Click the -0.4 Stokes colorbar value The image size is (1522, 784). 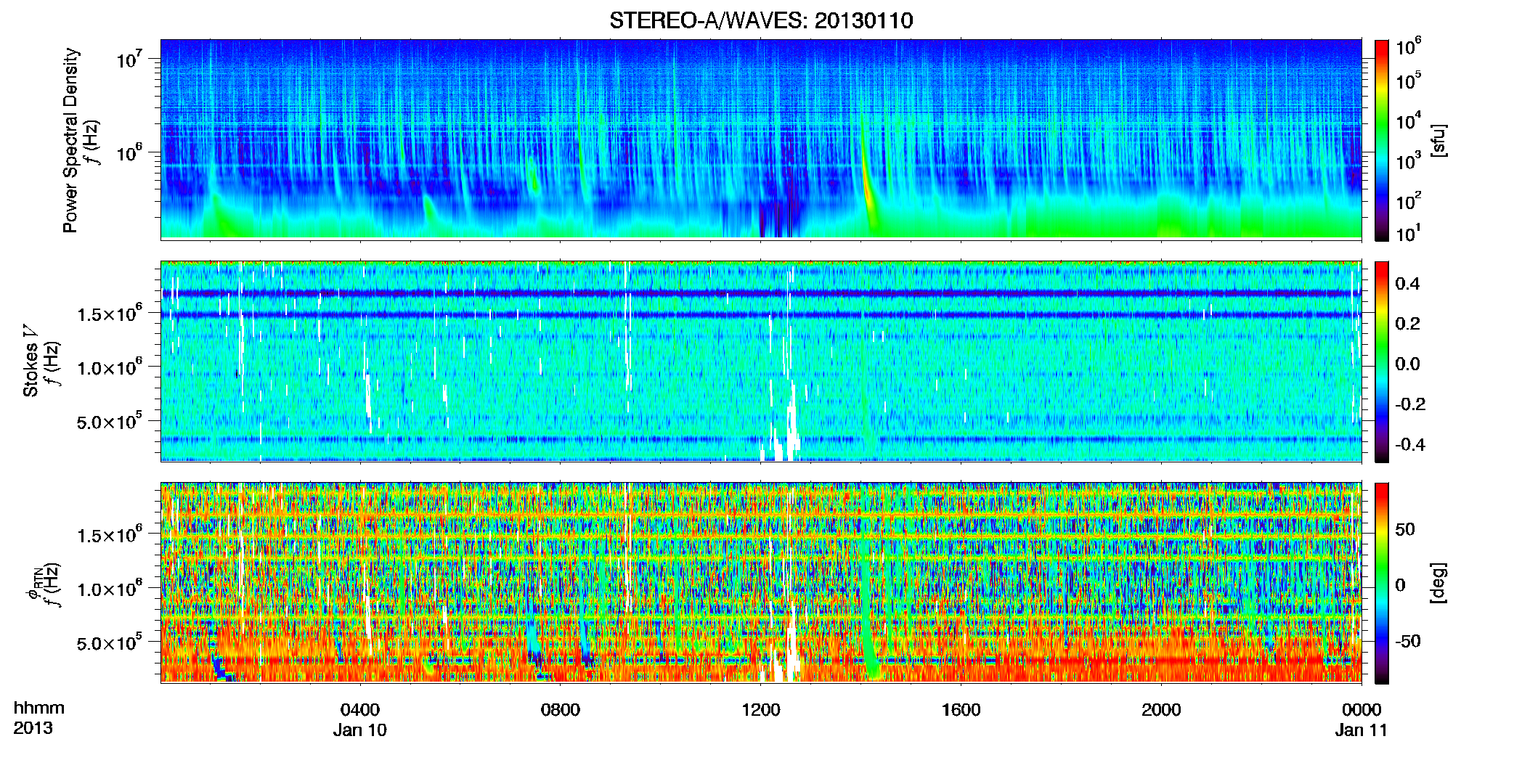pos(1410,444)
